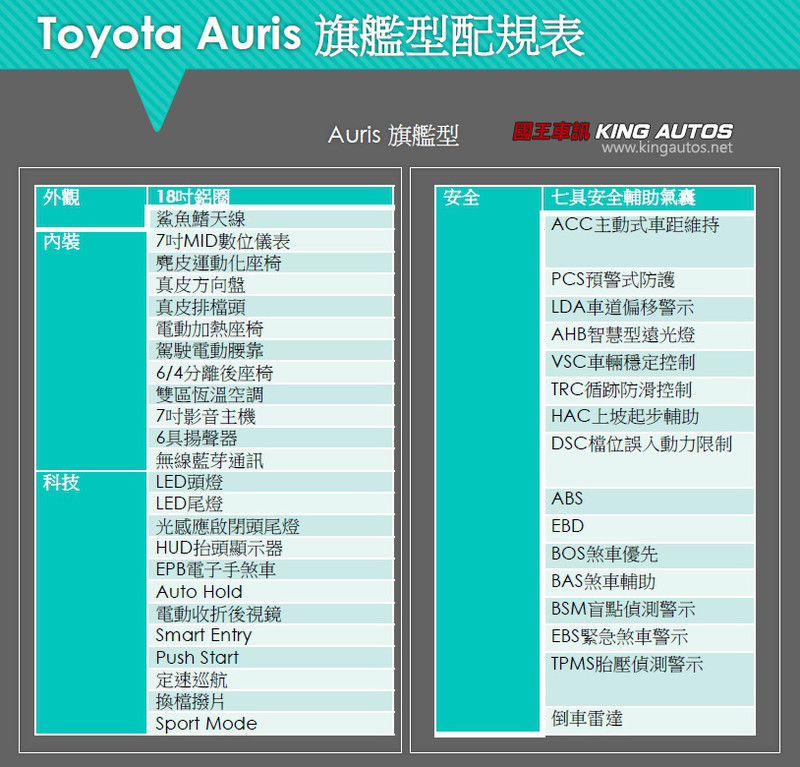Click the 'Auto Hold' row
The width and height of the screenshot is (800, 767).
click(x=270, y=591)
